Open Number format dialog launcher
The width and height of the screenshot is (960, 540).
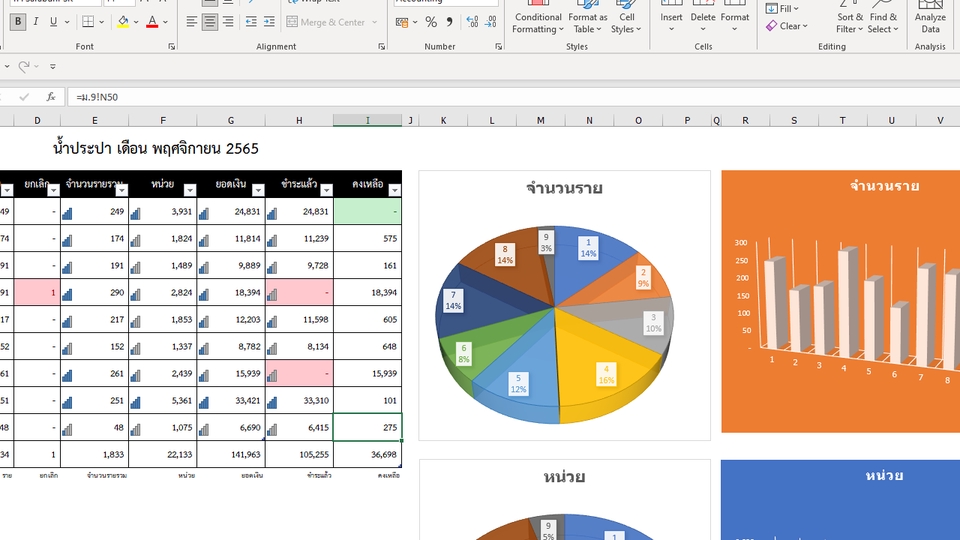[498, 47]
